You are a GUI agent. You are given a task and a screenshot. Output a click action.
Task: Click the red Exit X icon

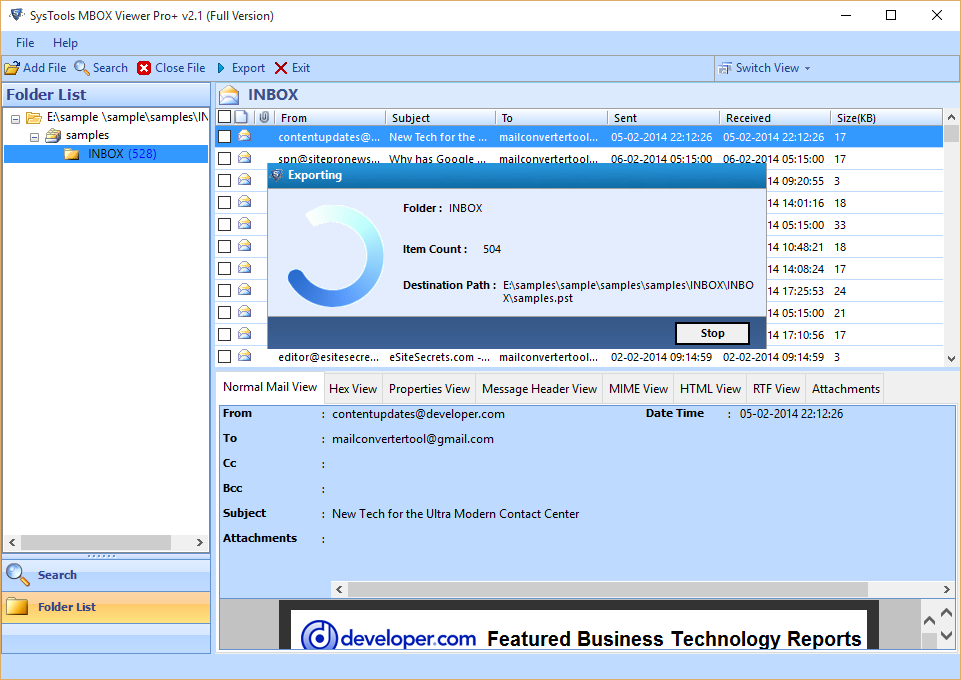281,68
